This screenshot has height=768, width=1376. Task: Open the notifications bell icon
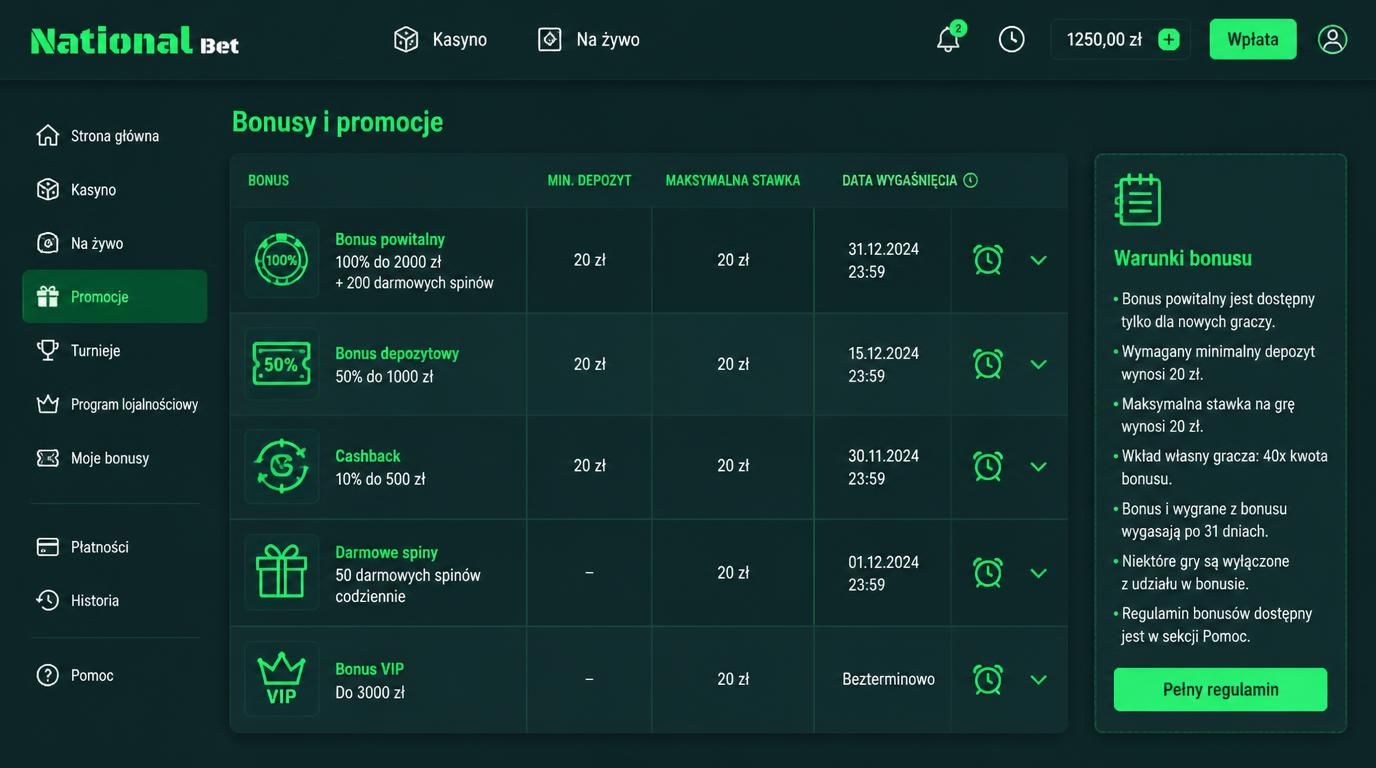pos(949,39)
